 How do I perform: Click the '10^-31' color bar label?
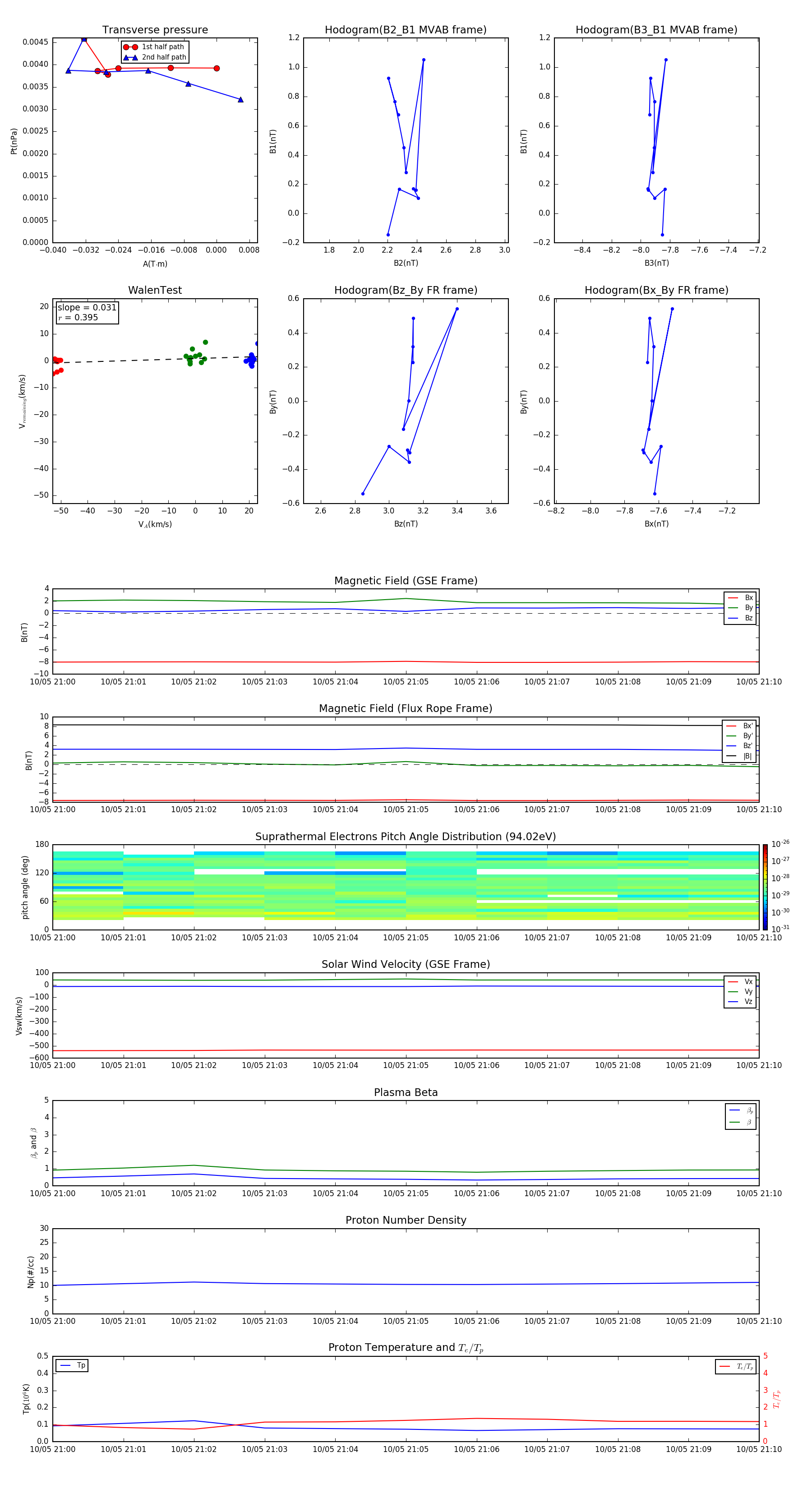click(780, 929)
